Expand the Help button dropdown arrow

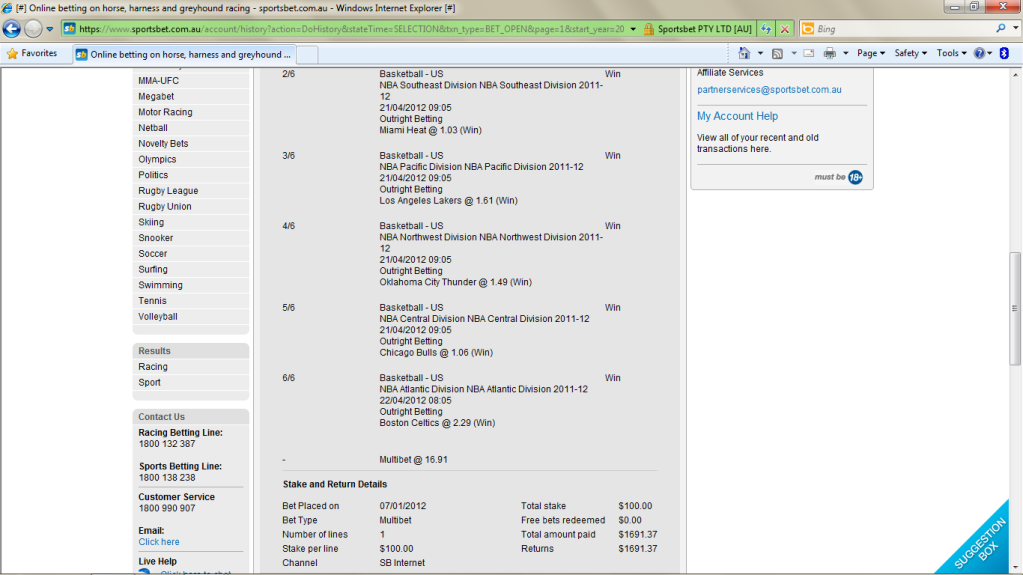990,54
